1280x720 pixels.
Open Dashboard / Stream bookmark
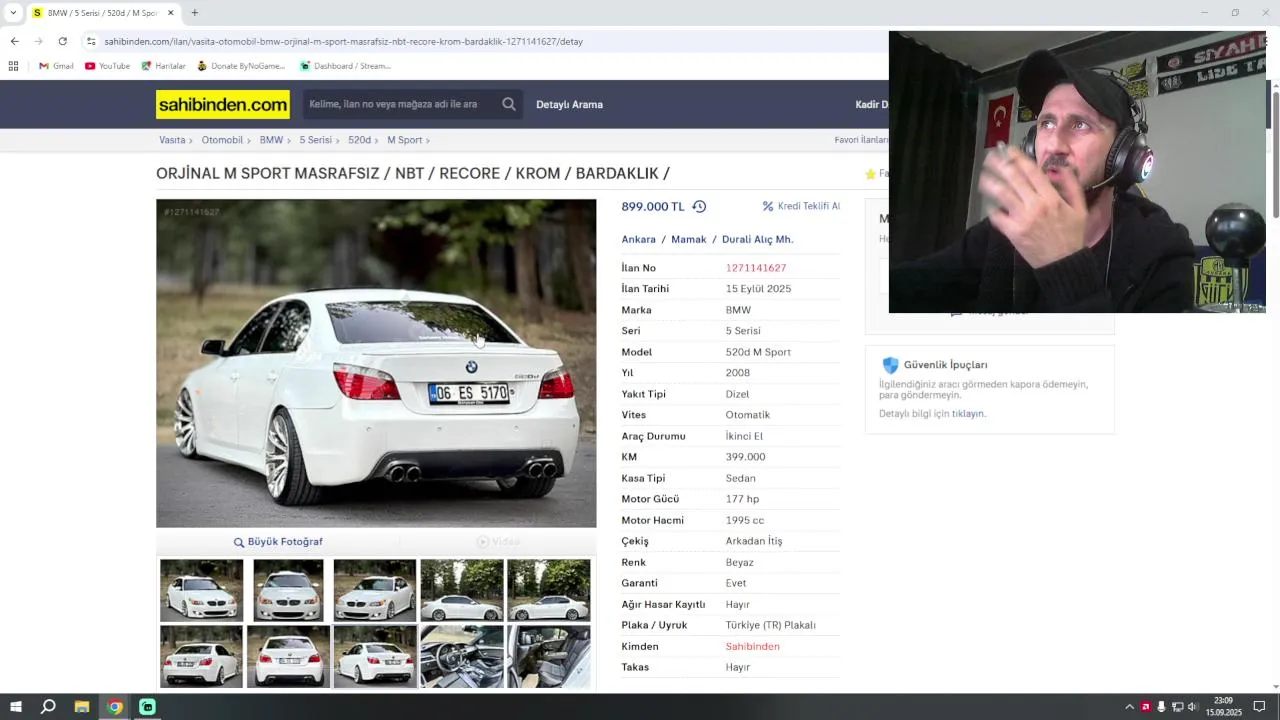pos(345,66)
